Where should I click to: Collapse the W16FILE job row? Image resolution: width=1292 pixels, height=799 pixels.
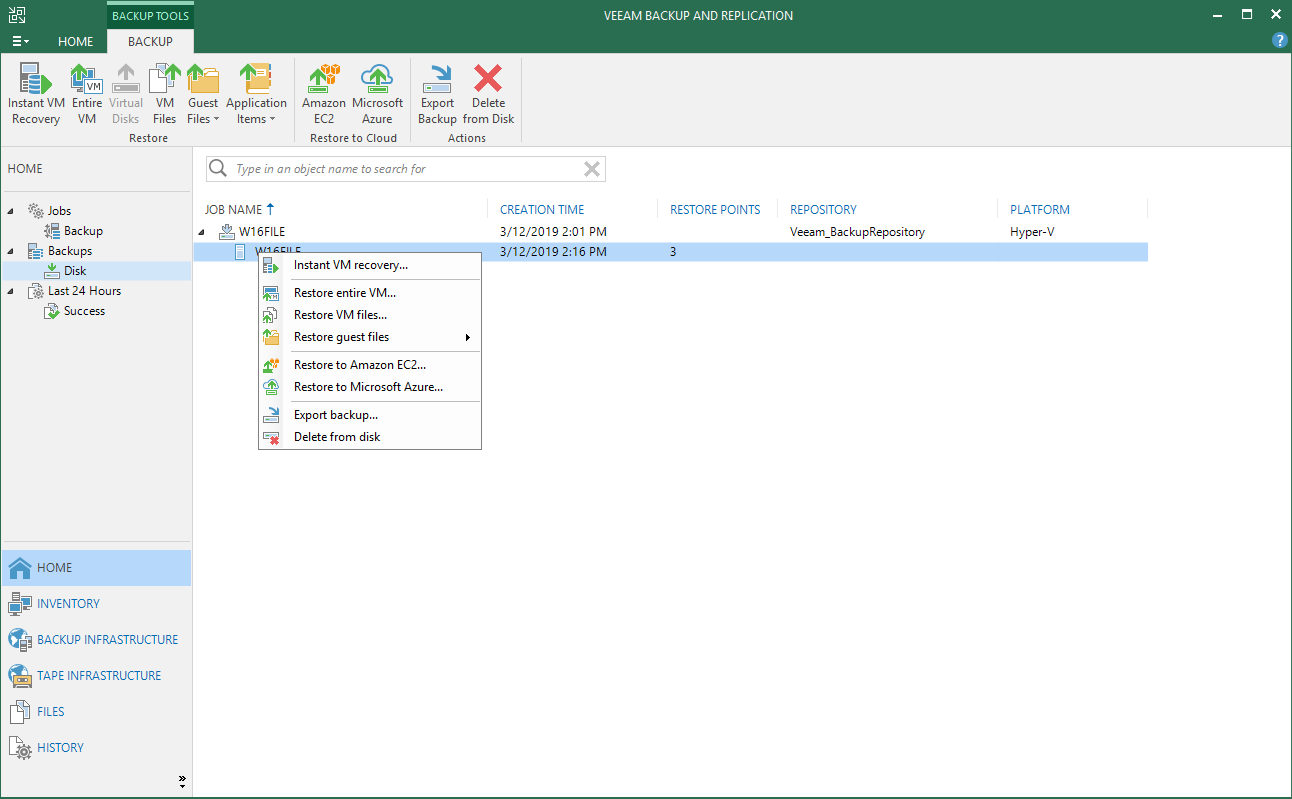pos(203,232)
